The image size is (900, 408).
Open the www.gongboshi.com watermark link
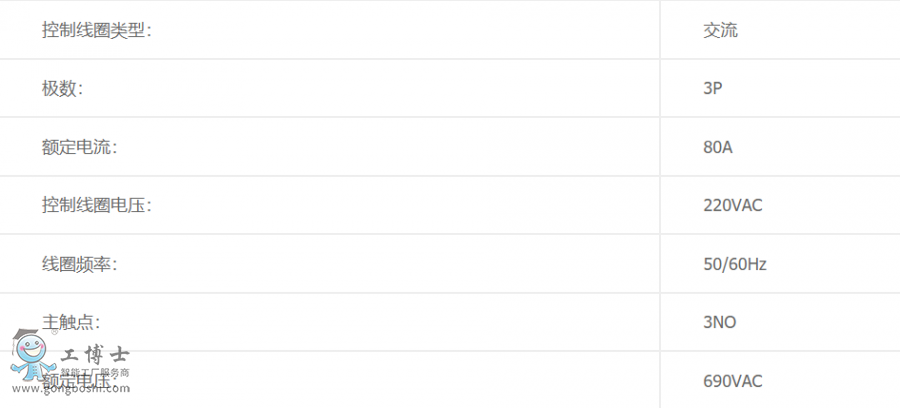point(71,388)
